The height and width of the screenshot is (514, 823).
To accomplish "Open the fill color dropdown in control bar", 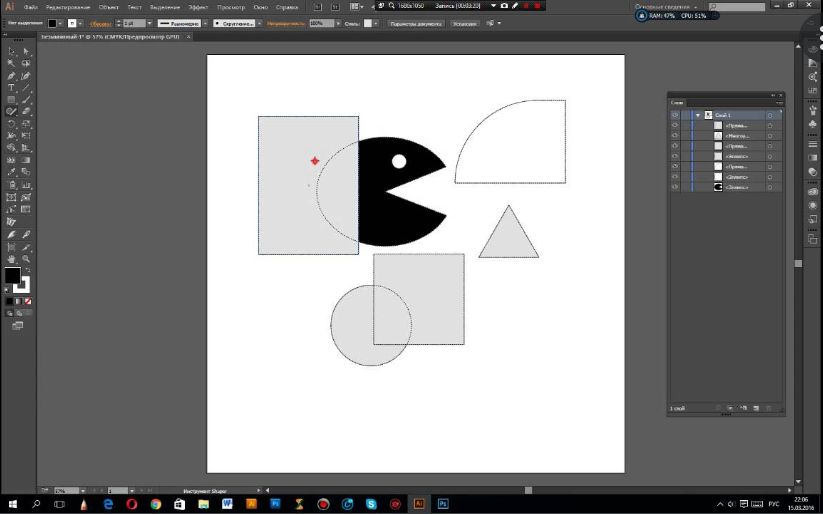I will pyautogui.click(x=60, y=22).
